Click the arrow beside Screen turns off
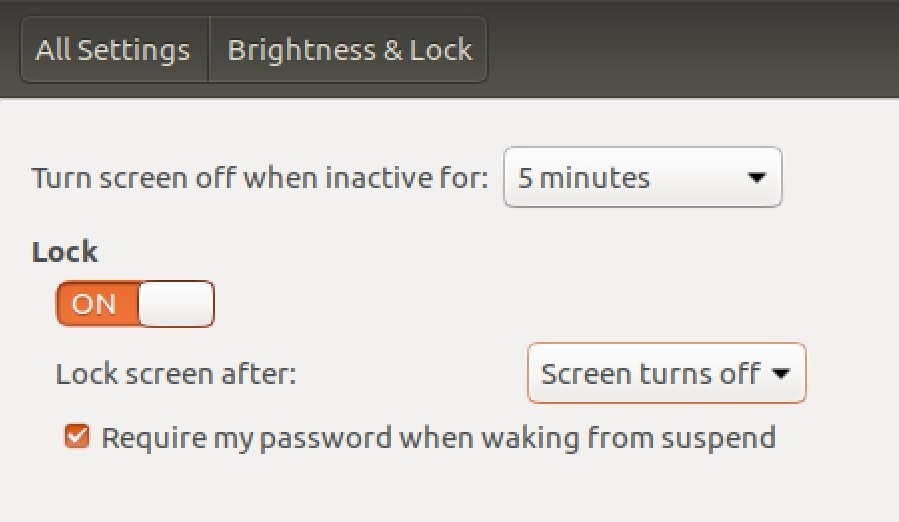The height and width of the screenshot is (522, 899). point(781,374)
